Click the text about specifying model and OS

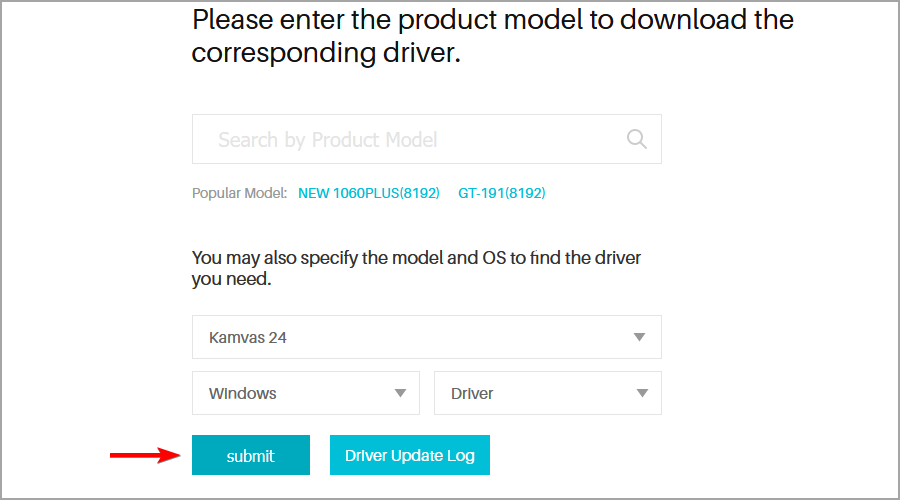pyautogui.click(x=416, y=268)
